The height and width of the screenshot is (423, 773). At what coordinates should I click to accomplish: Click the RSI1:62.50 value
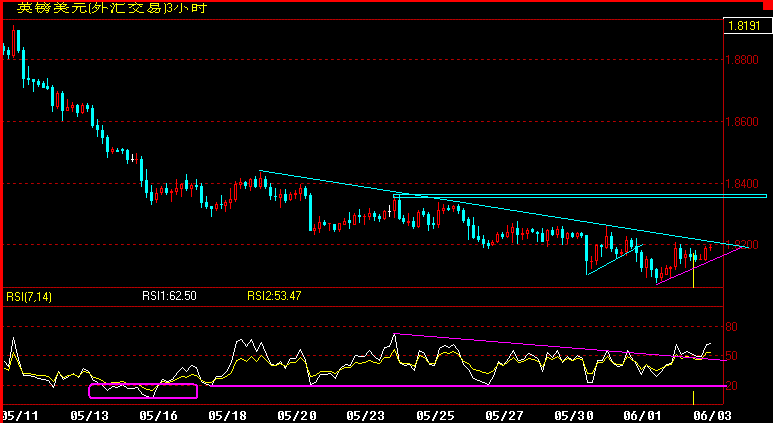(169, 296)
